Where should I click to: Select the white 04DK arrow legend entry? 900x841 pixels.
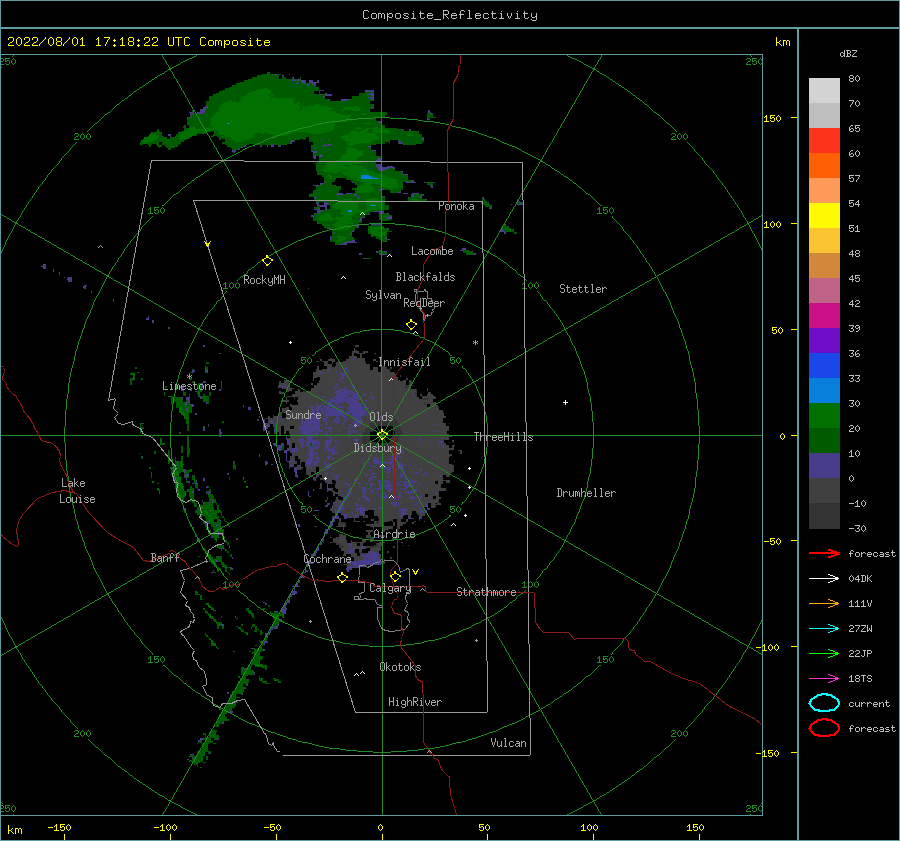[824, 578]
